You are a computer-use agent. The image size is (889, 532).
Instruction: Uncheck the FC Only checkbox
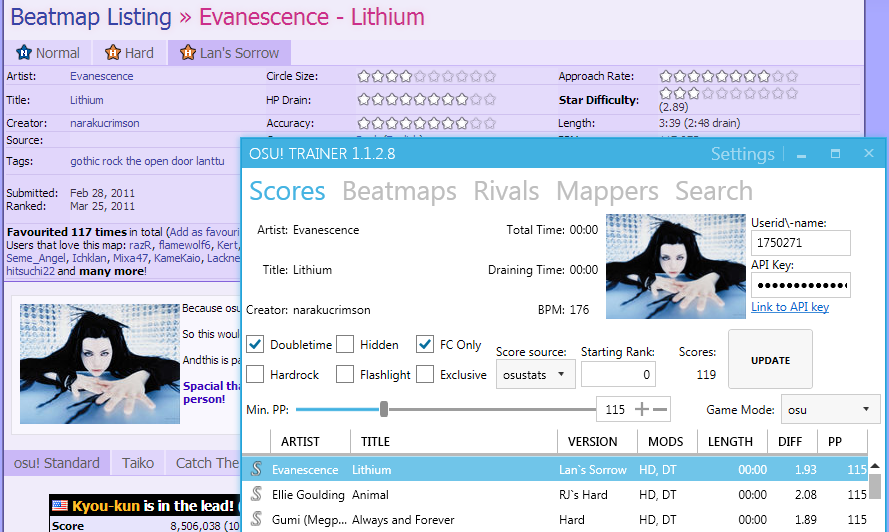425,344
